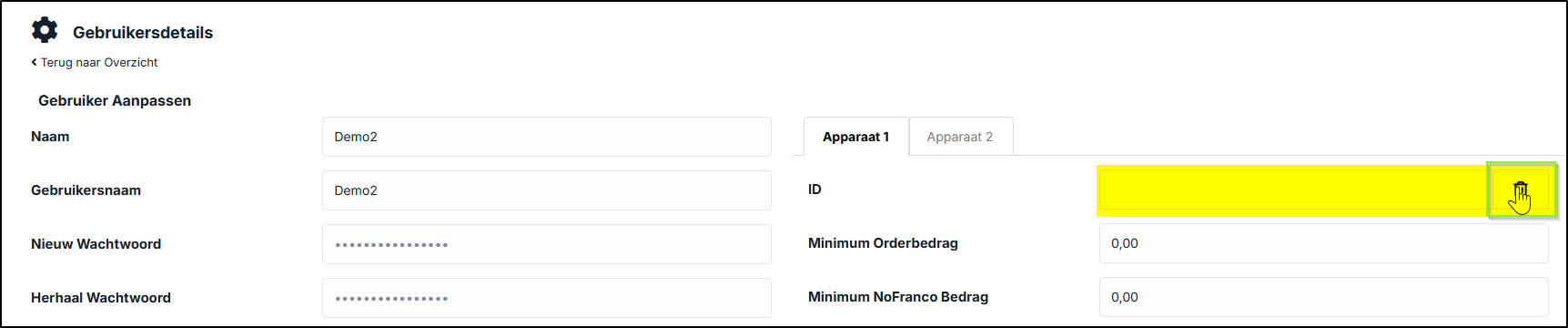The height and width of the screenshot is (328, 1568).
Task: Focus the Minimum Orderbedrag value field
Action: click(1323, 243)
